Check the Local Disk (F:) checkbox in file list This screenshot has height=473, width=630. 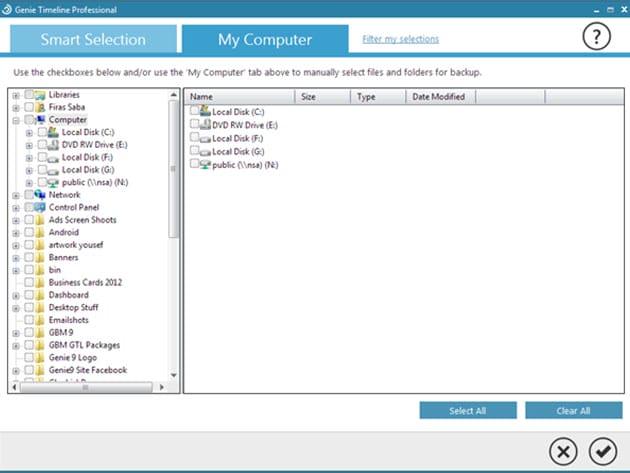194,138
